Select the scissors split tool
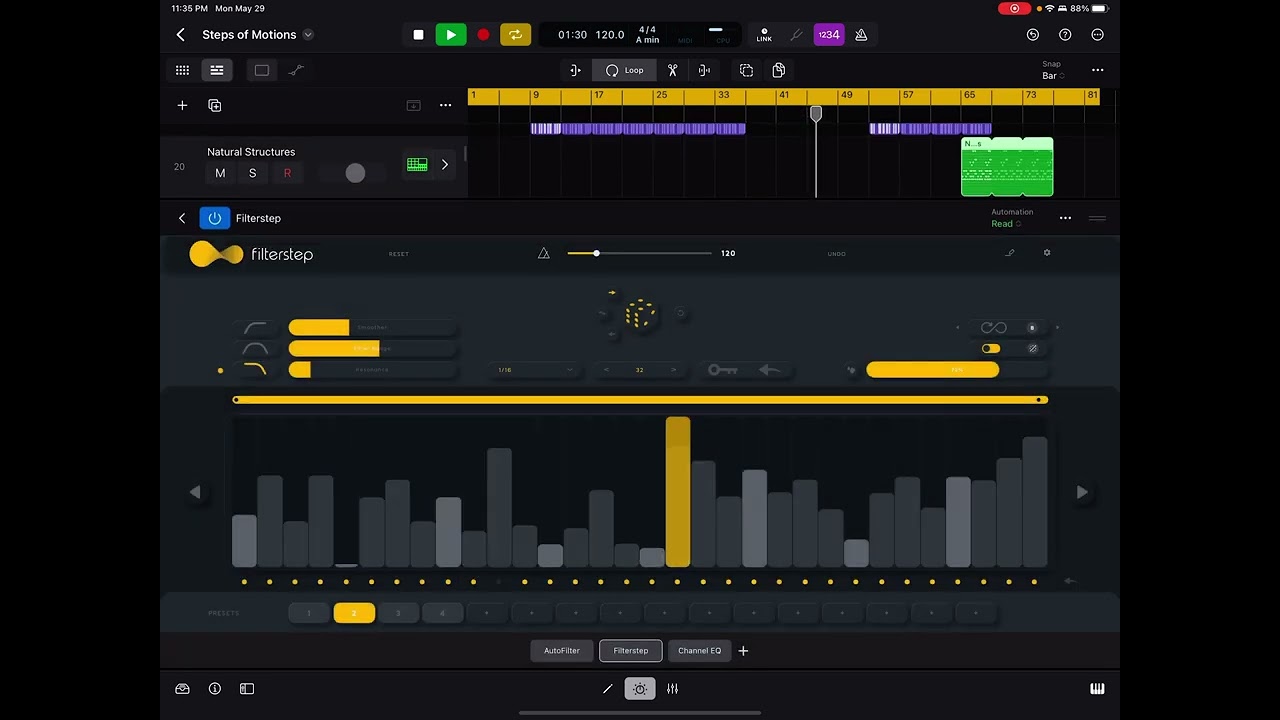 click(x=673, y=70)
